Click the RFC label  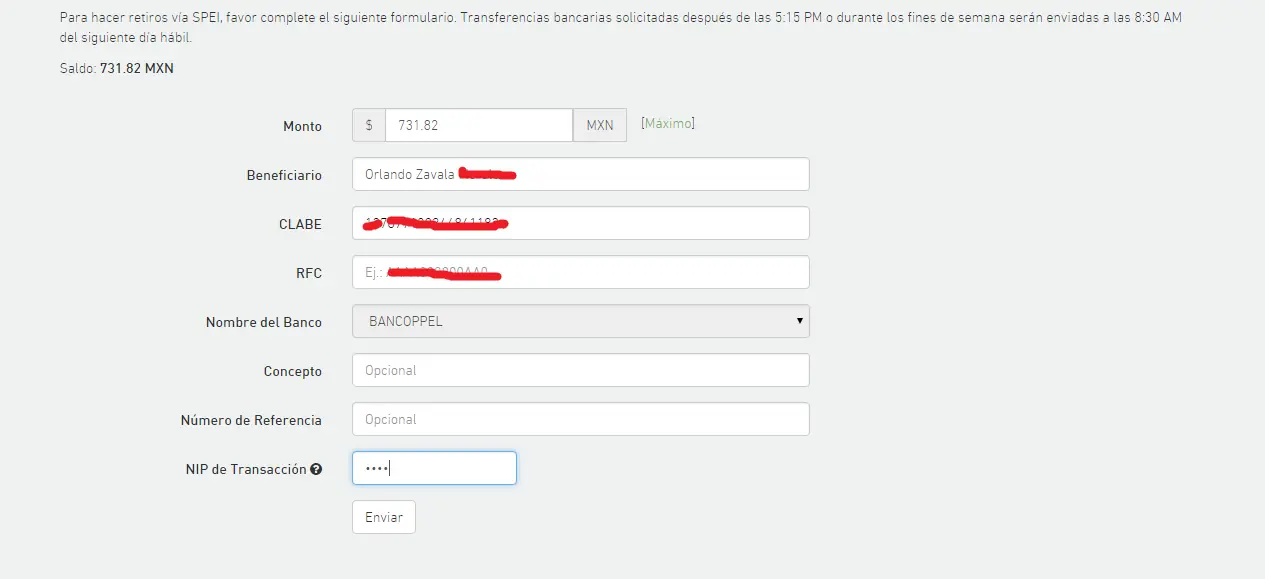point(309,273)
